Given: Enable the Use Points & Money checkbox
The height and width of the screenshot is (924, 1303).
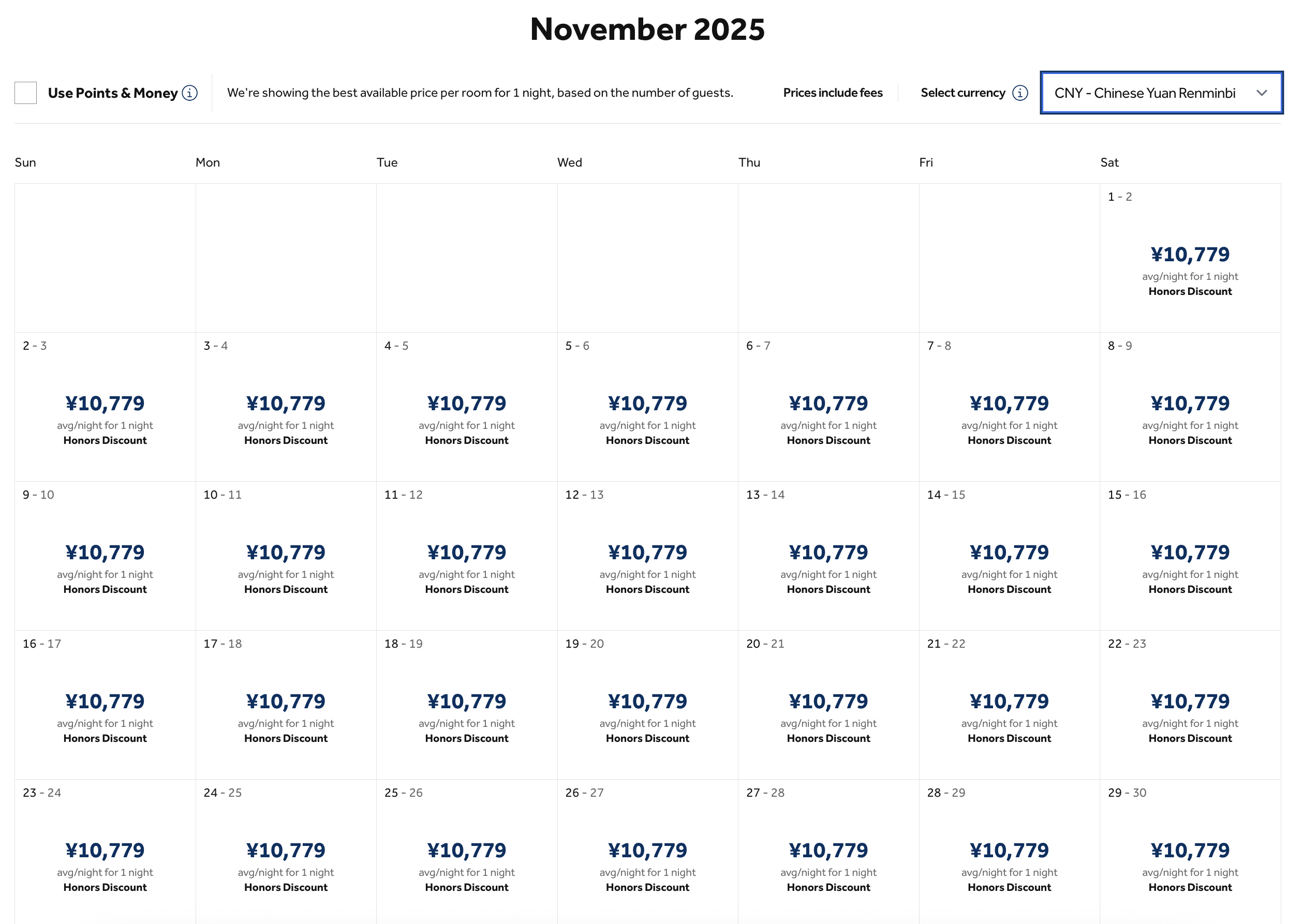Looking at the screenshot, I should (25, 93).
